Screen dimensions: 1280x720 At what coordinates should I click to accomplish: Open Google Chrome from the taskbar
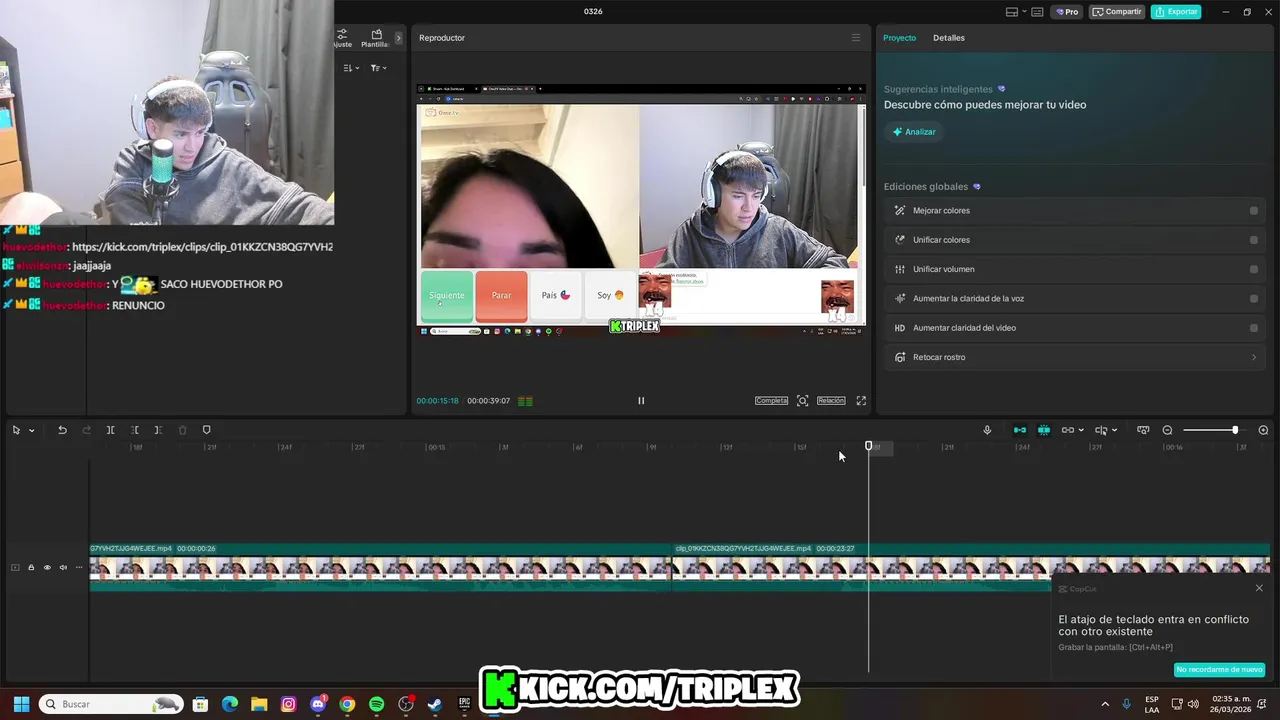tap(347, 704)
